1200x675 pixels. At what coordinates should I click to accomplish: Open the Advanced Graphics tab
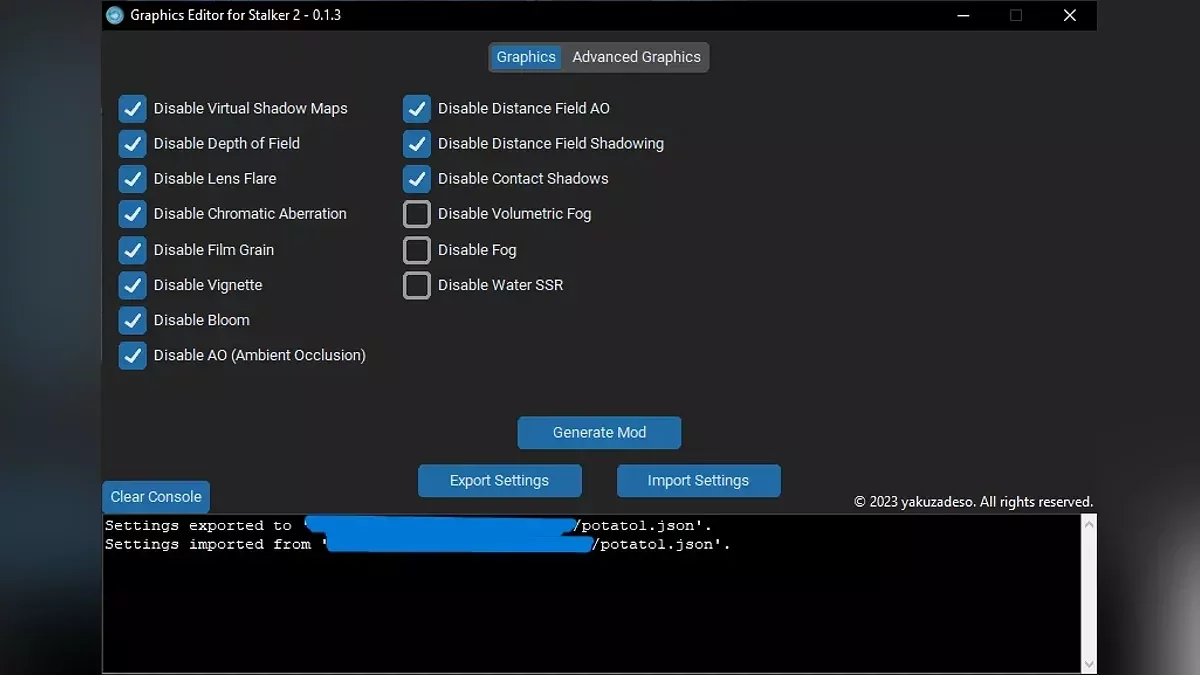(636, 57)
